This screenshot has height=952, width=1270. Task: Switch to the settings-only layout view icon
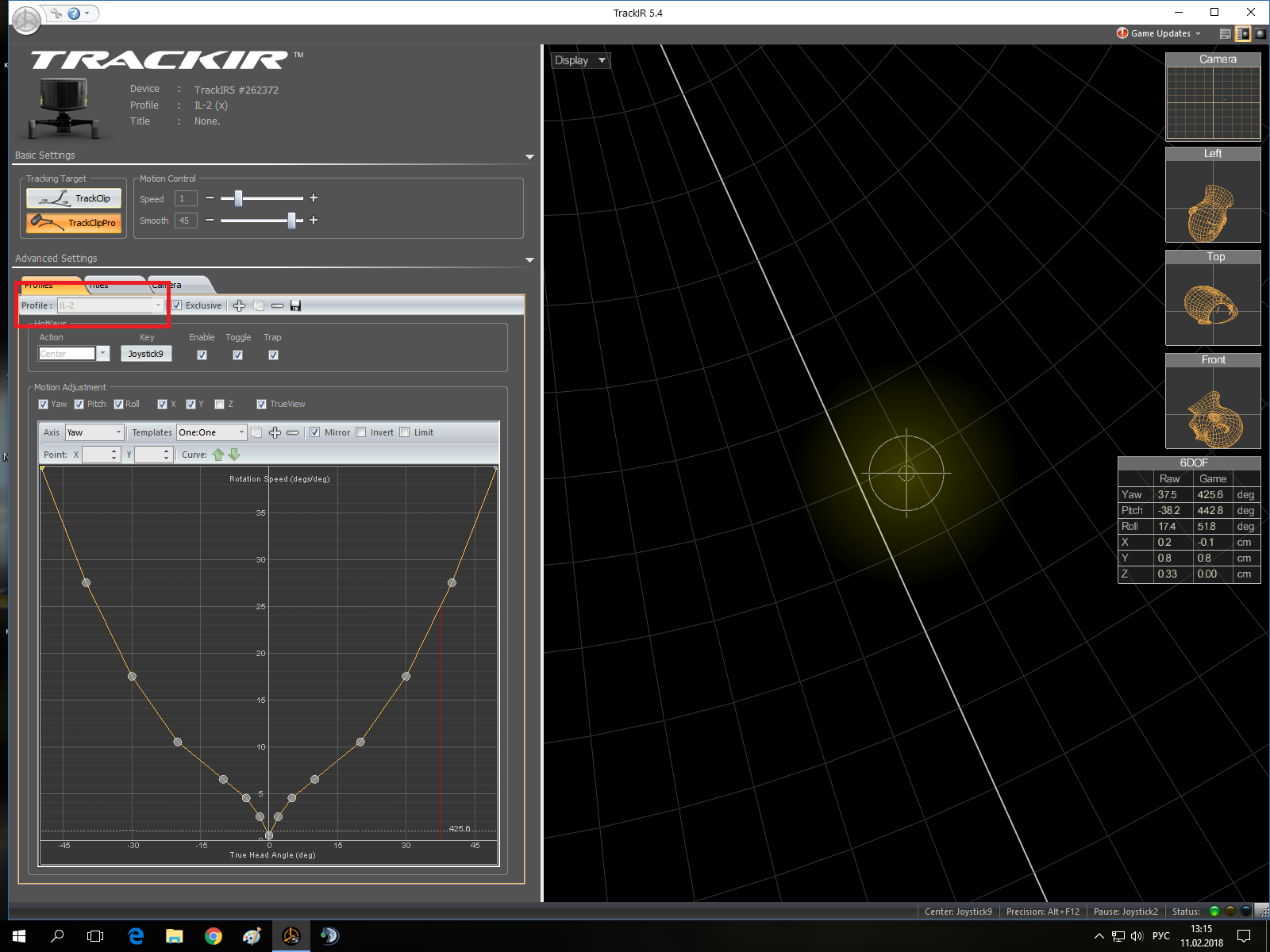[1226, 34]
